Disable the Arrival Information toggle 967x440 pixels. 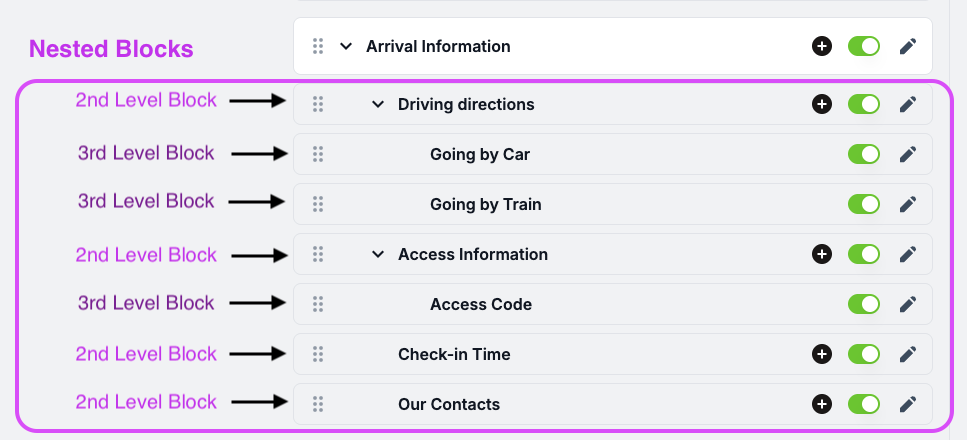click(x=863, y=46)
